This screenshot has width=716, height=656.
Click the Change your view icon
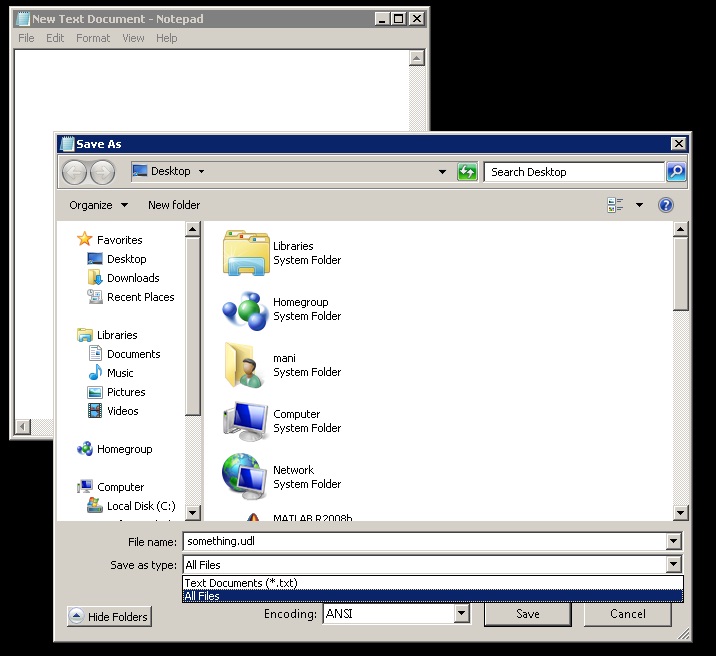[x=615, y=205]
